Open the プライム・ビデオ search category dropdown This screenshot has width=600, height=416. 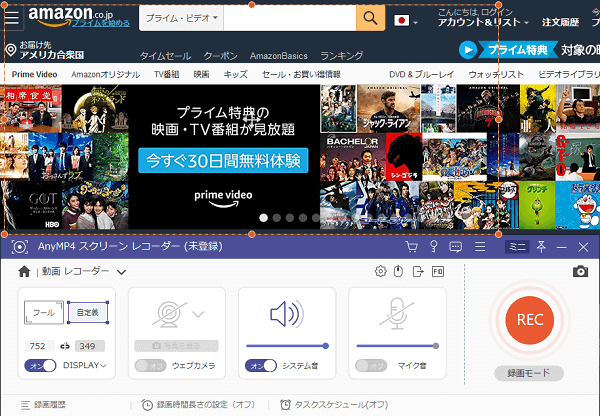[182, 18]
